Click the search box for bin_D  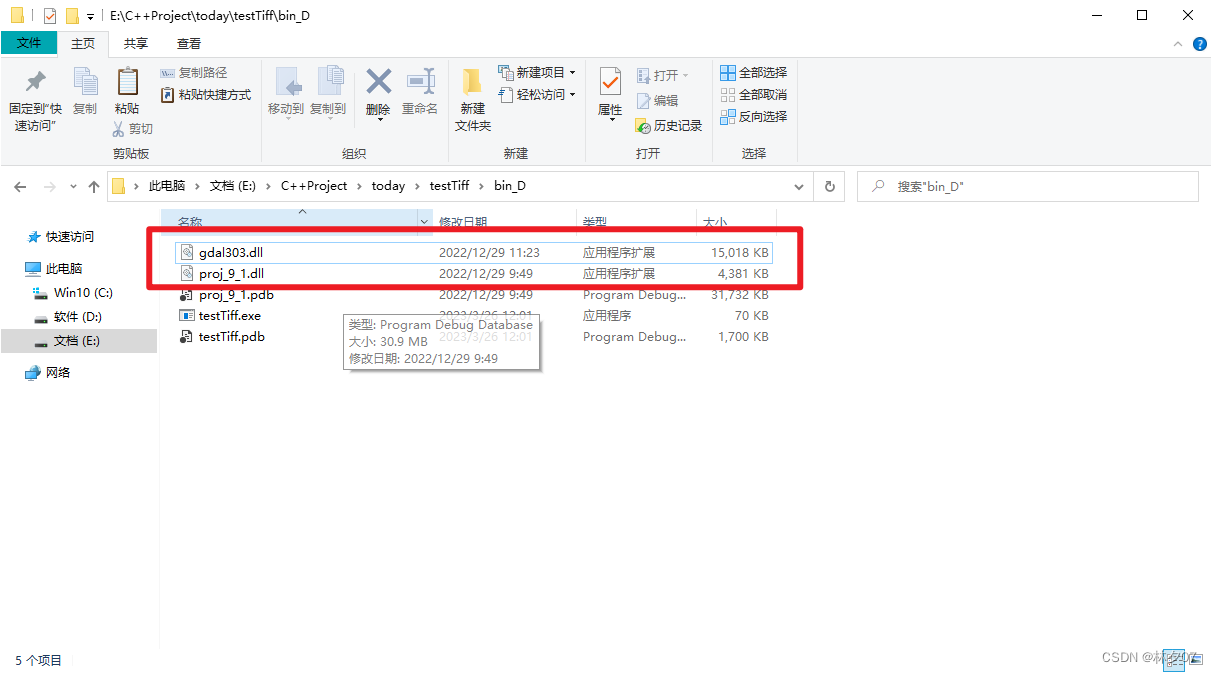coord(1028,187)
